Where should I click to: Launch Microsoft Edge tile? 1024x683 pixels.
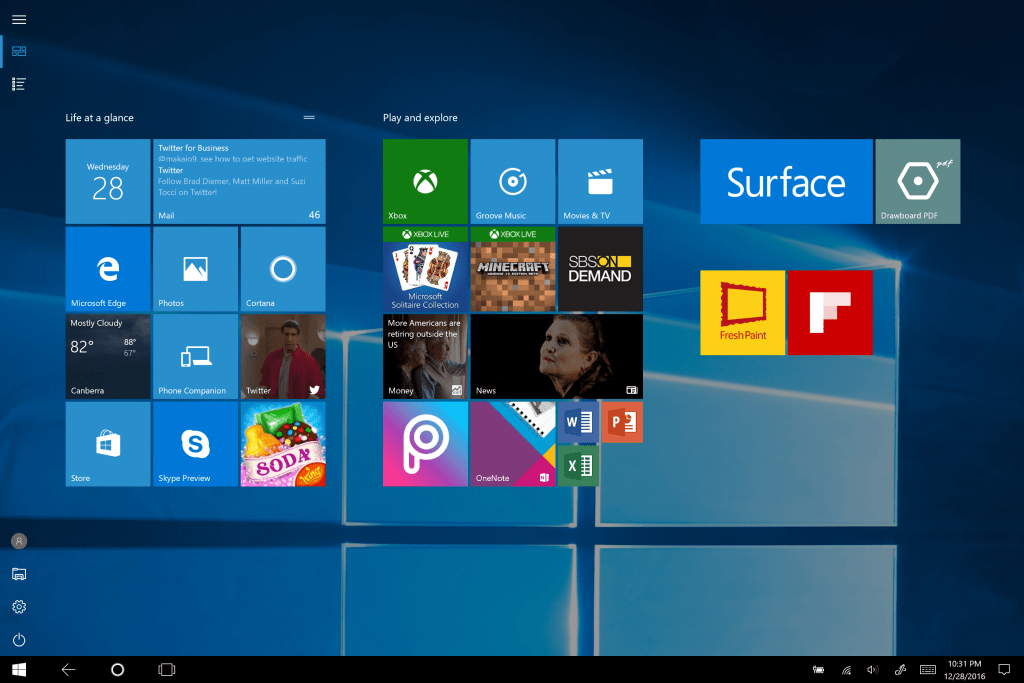108,269
